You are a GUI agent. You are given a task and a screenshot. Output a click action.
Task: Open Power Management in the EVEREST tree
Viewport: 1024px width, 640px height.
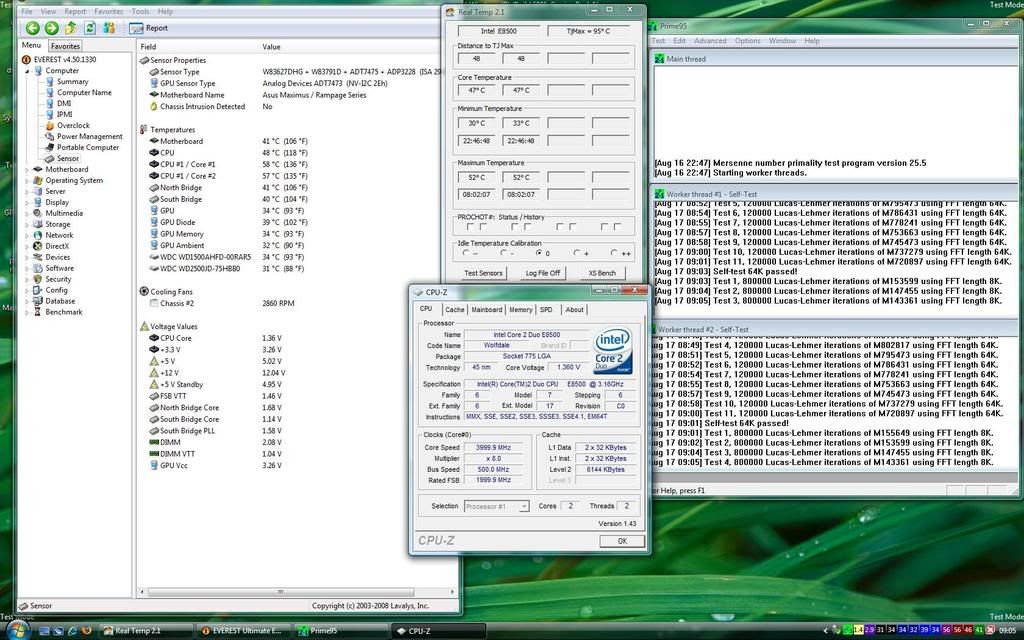click(84, 136)
